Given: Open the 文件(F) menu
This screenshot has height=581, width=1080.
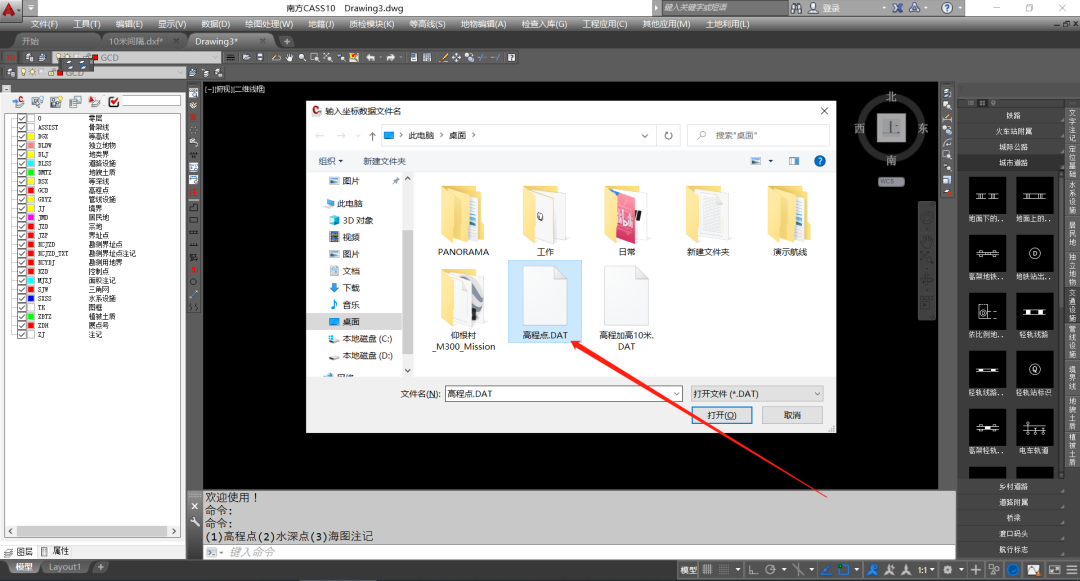Looking at the screenshot, I should [x=44, y=24].
